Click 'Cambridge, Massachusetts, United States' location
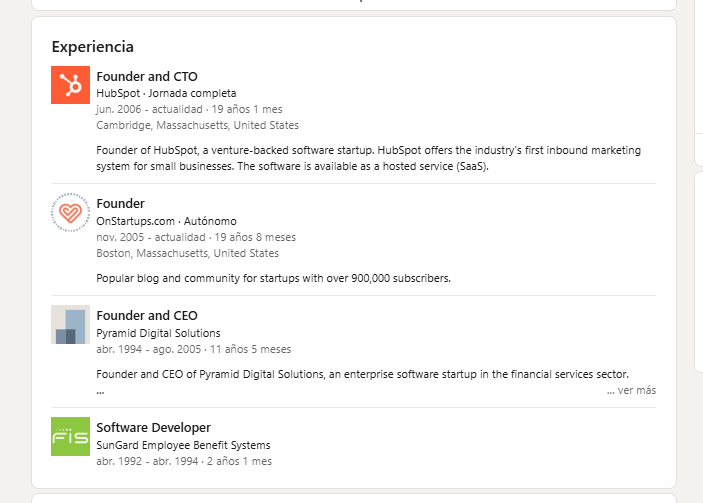Screen dimensions: 703x503 coord(198,126)
